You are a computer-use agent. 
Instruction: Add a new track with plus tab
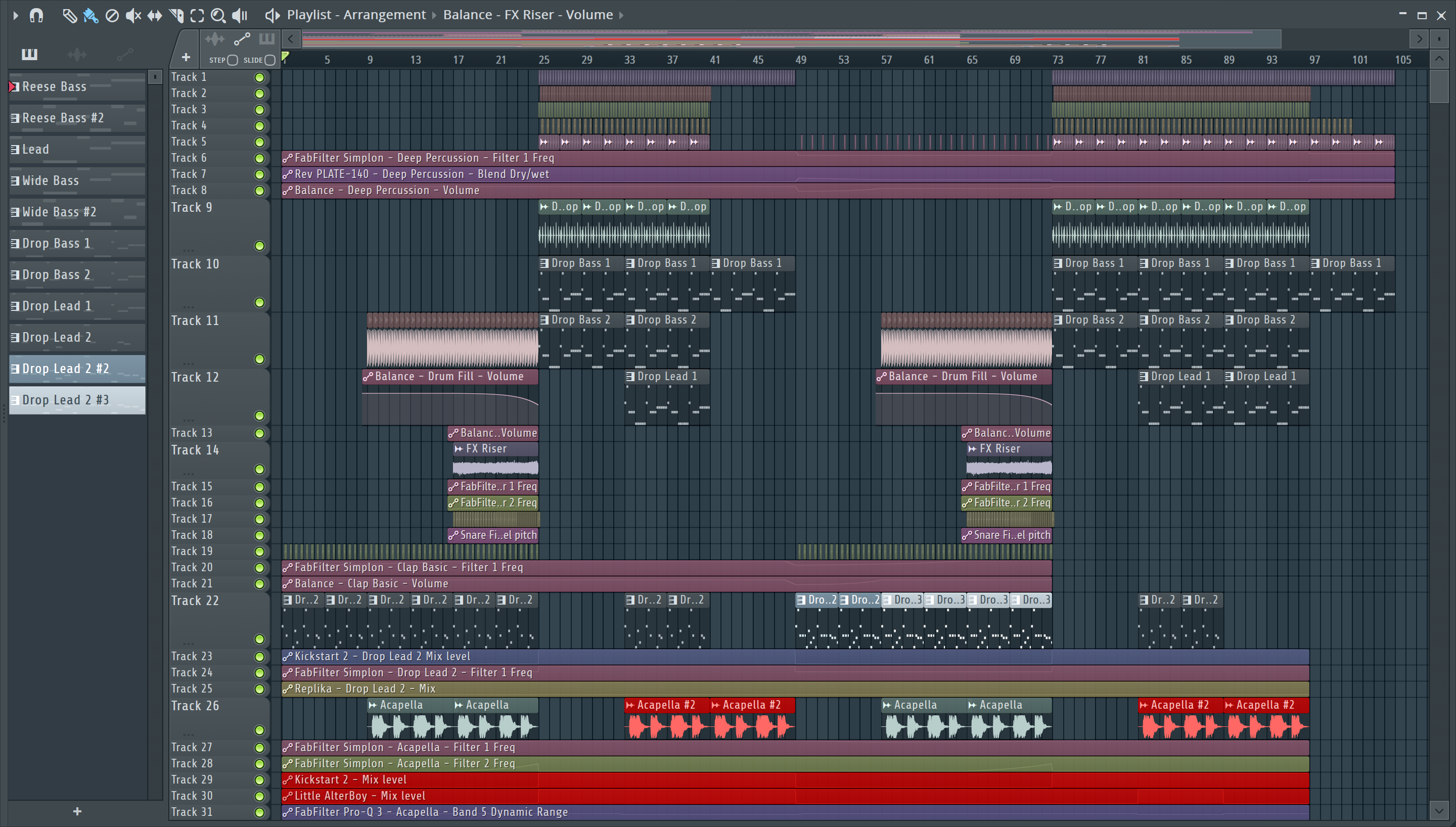(x=186, y=57)
